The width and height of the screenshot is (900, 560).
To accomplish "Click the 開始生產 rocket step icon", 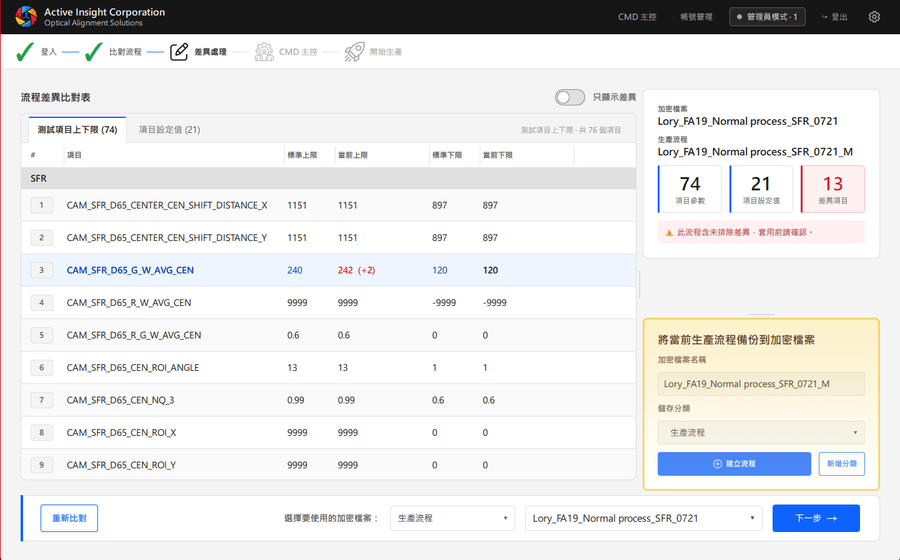I will click(354, 52).
